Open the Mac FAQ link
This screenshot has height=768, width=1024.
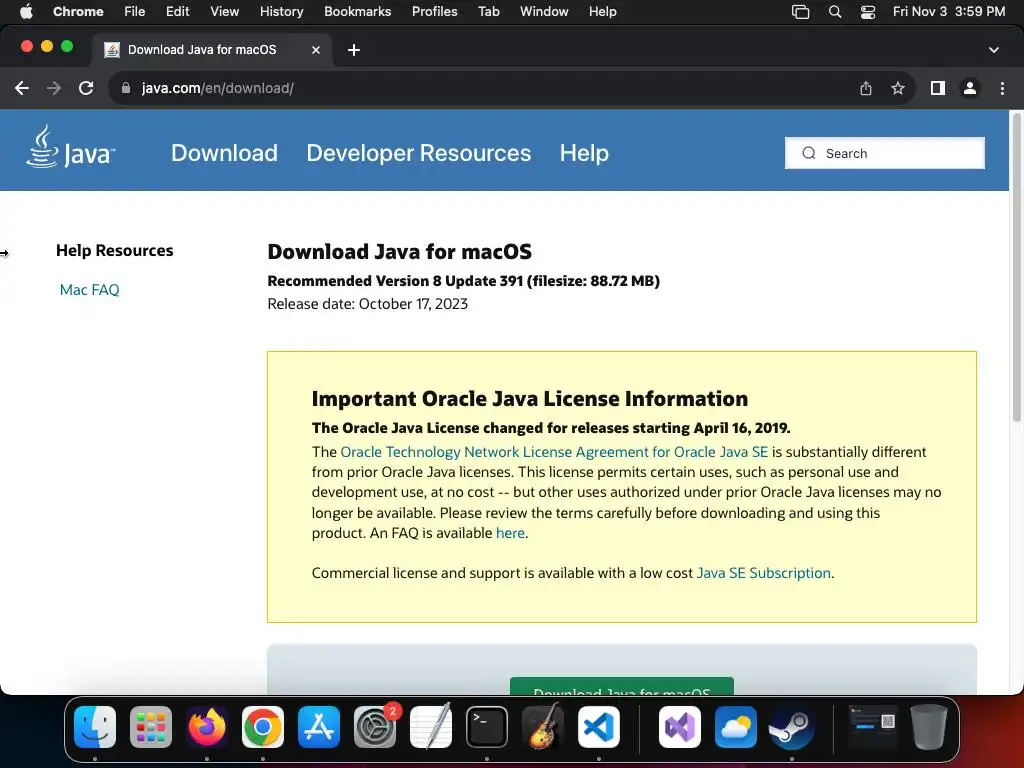pyautogui.click(x=89, y=290)
